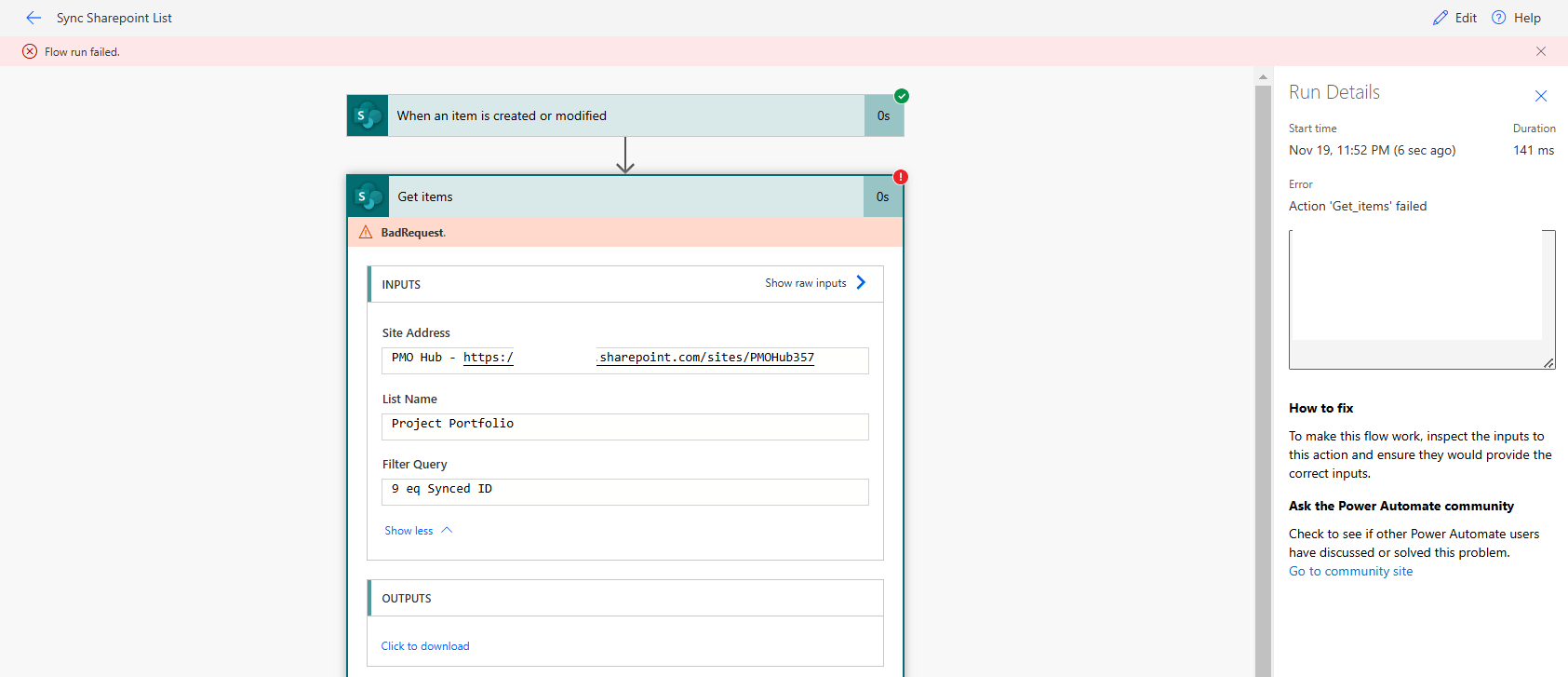Click the OUTPUTS section header

[x=625, y=598]
